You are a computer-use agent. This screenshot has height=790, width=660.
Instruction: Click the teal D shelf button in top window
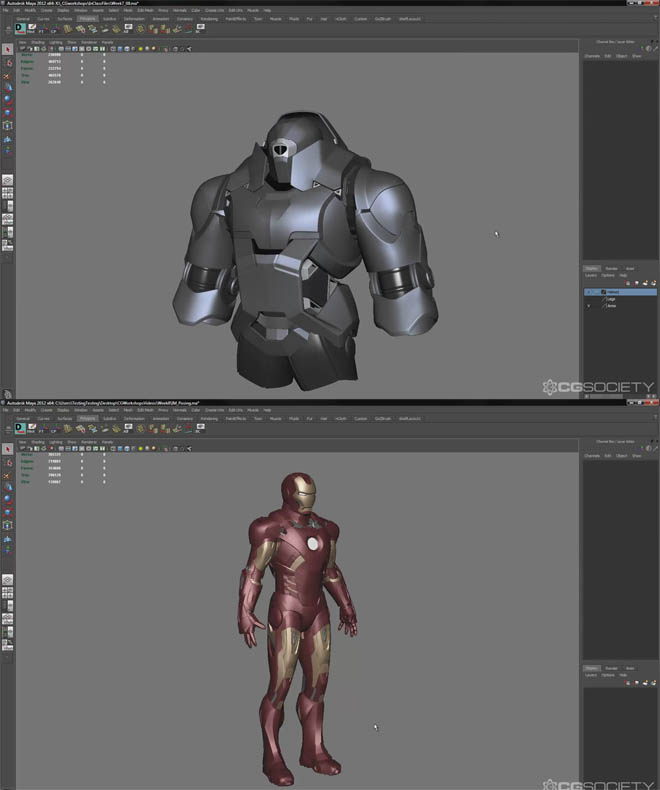pyautogui.click(x=20, y=29)
